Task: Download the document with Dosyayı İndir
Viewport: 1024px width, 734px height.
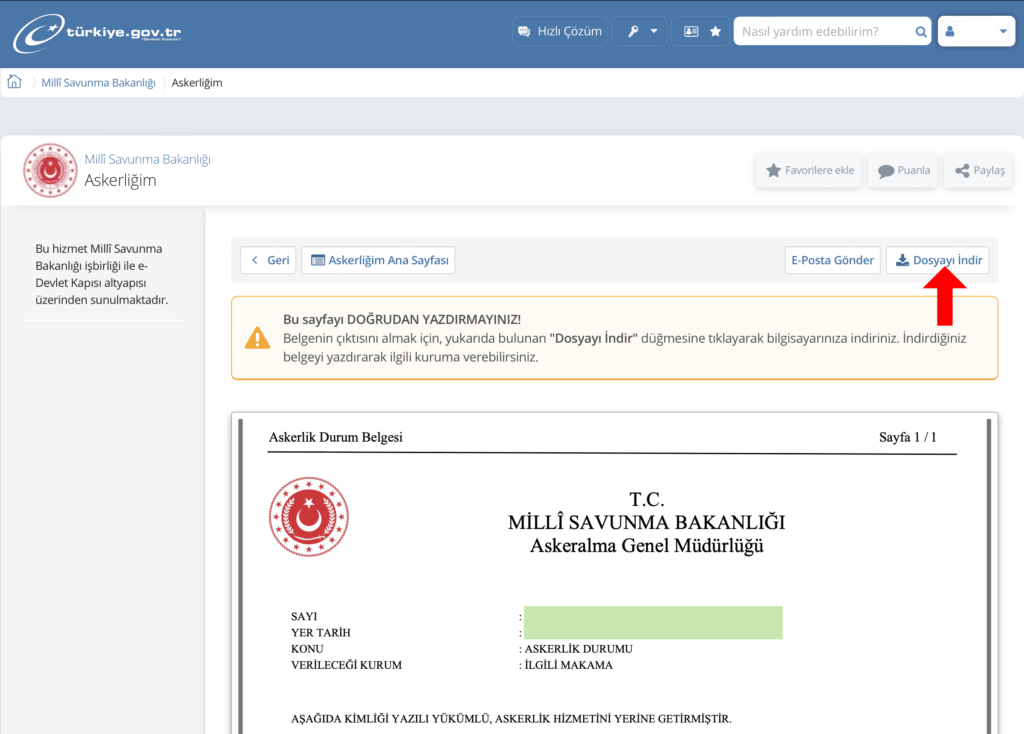Action: coord(937,260)
